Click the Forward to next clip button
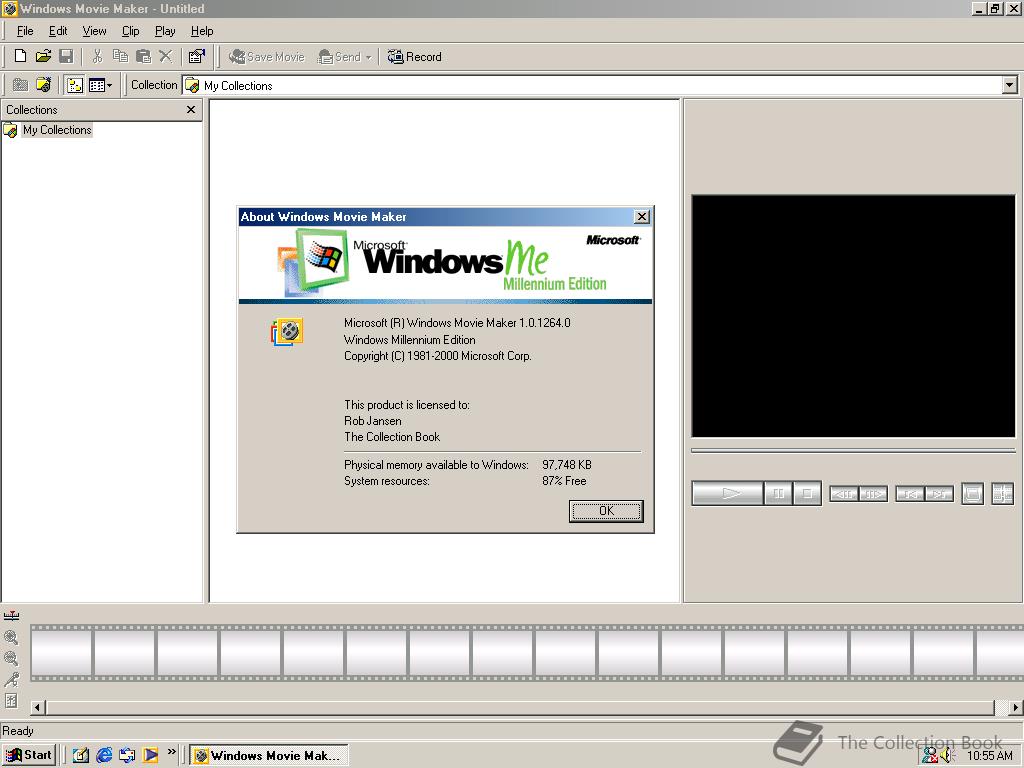This screenshot has height=768, width=1024. click(x=939, y=494)
